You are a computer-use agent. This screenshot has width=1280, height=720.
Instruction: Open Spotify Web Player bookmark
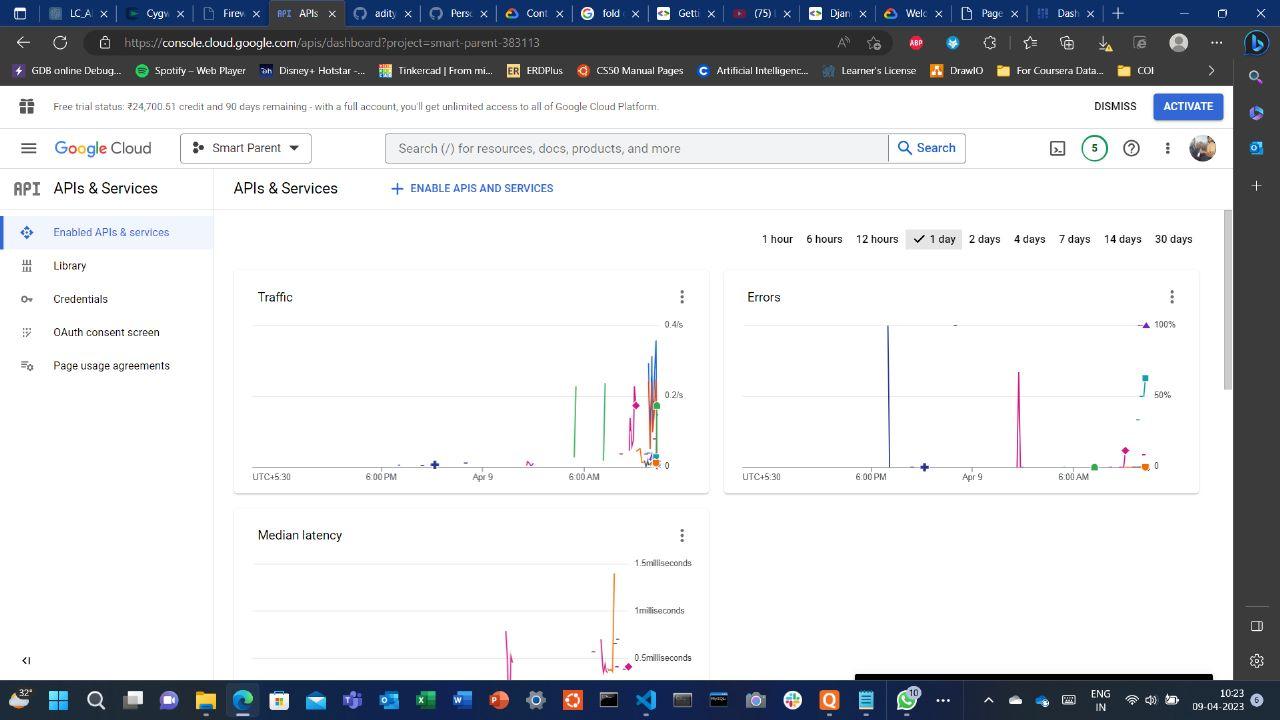190,70
